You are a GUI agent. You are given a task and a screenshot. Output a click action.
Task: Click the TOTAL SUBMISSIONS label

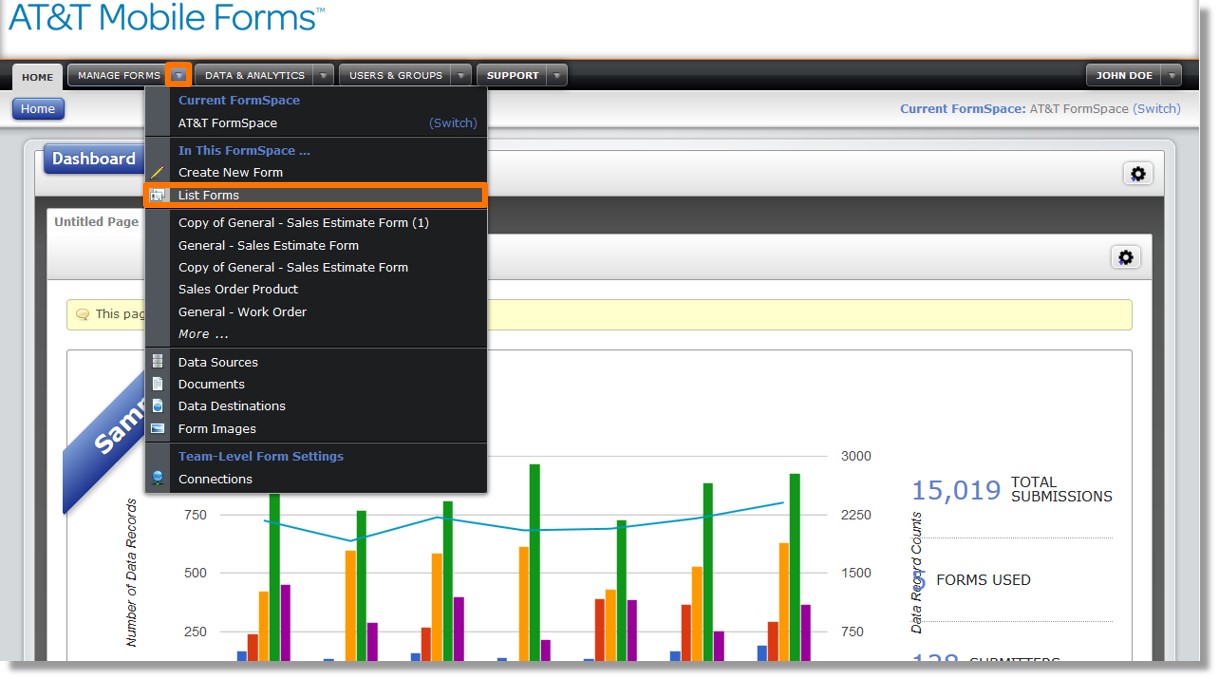1061,489
